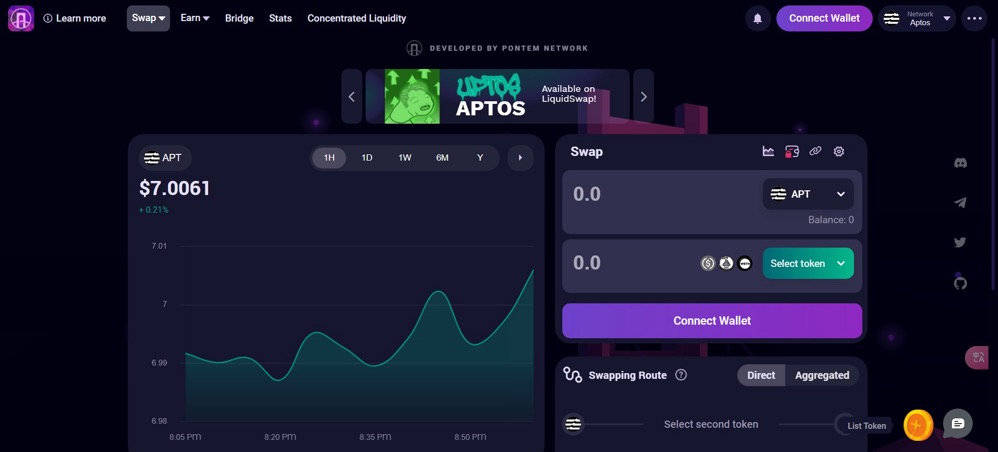The width and height of the screenshot is (998, 452).
Task: Open the Swap dropdown menu
Action: pyautogui.click(x=148, y=18)
